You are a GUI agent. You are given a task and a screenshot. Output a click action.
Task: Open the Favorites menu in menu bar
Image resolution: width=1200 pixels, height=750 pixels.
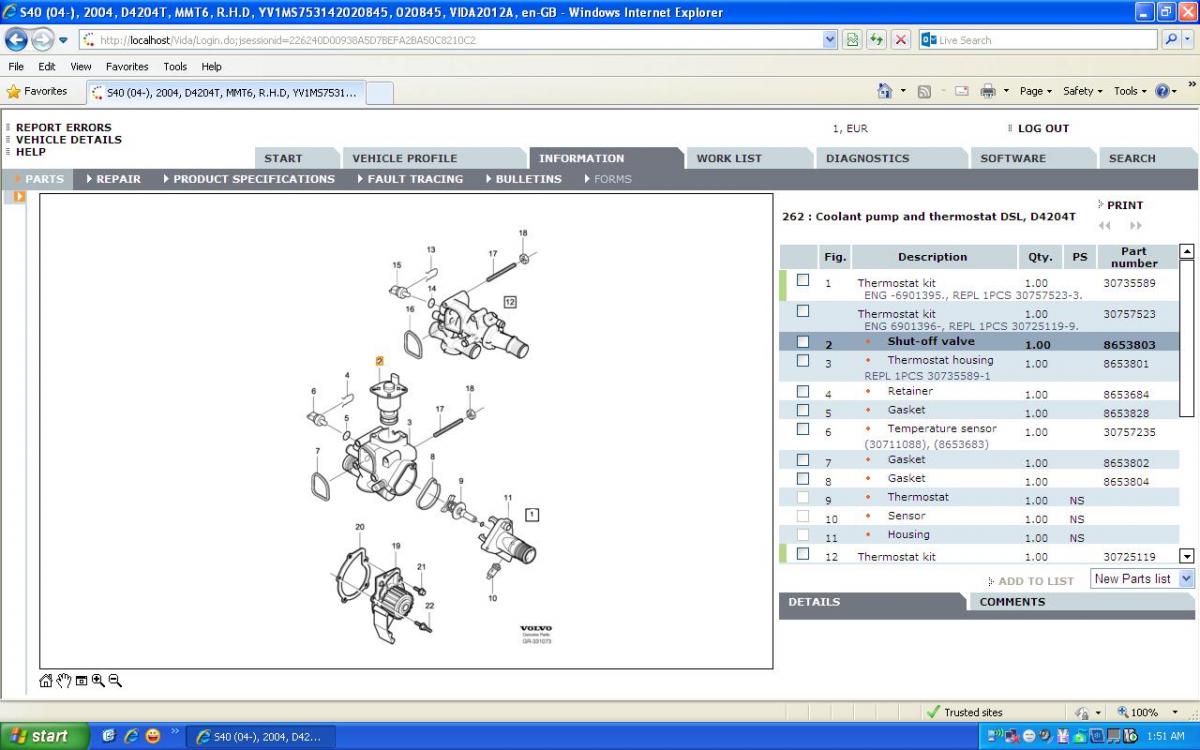[127, 67]
